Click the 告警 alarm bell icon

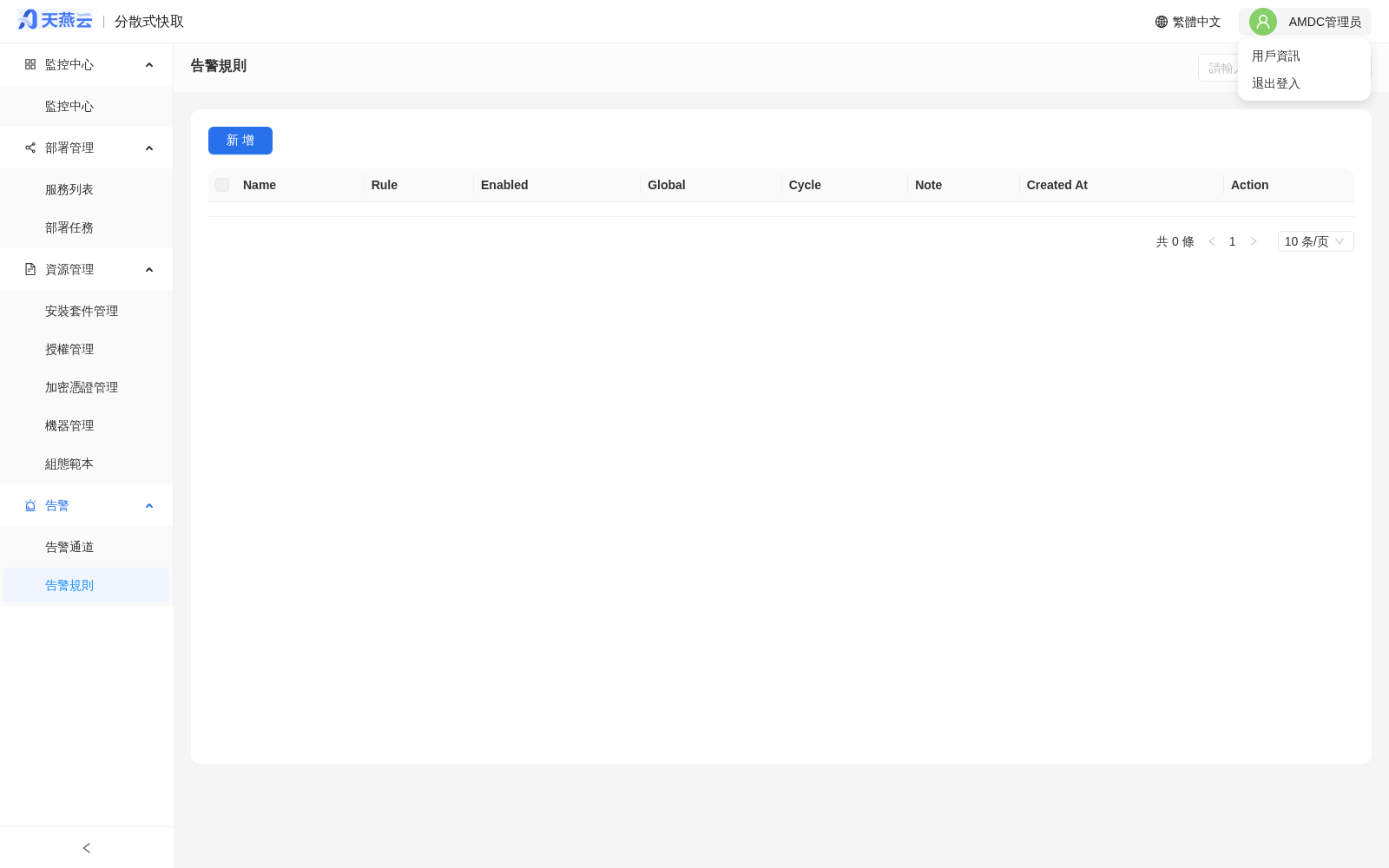click(30, 505)
